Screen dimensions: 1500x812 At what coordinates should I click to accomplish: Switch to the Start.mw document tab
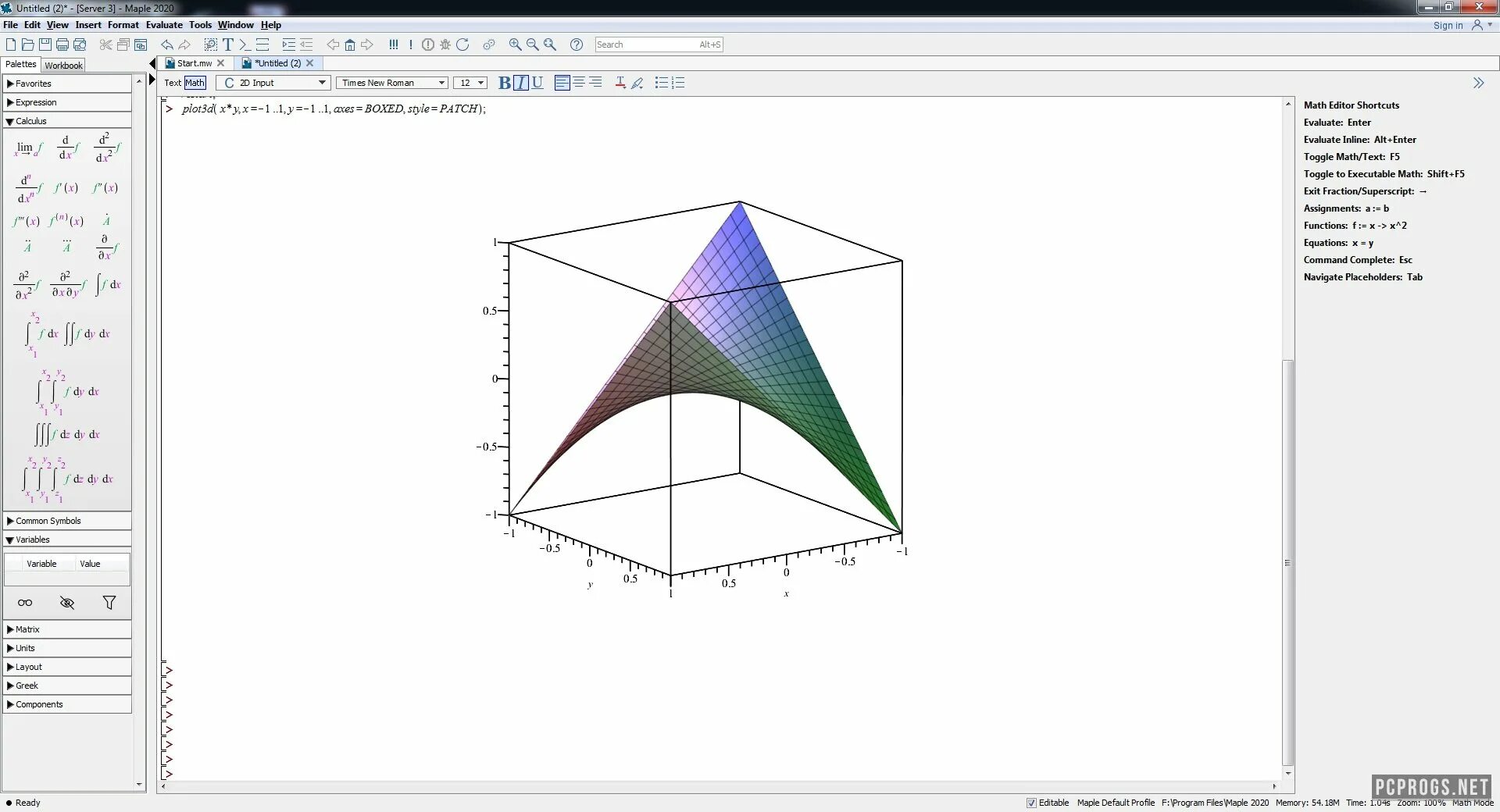195,63
